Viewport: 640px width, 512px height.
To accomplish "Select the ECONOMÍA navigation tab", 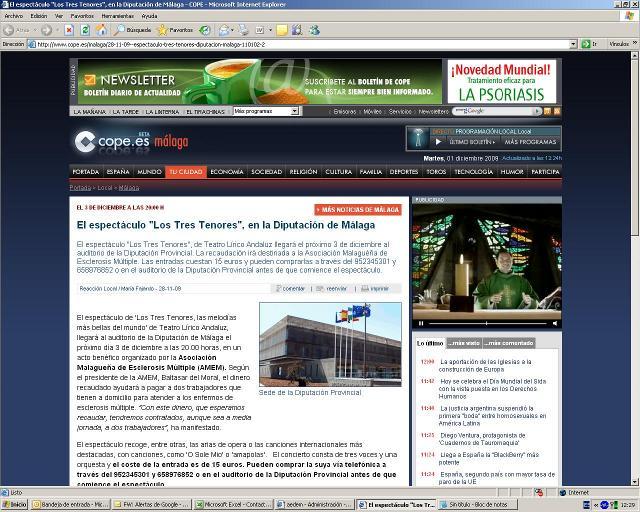I will tap(227, 172).
